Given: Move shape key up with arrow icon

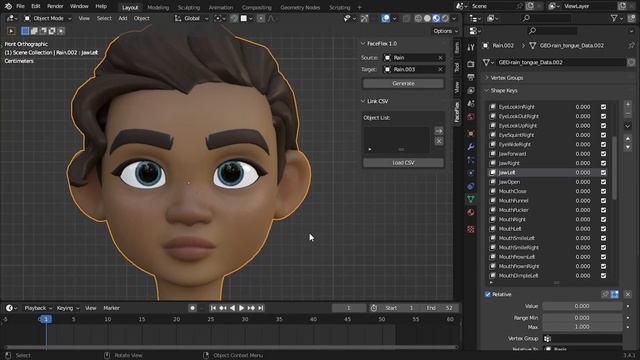Looking at the screenshot, I should 628,139.
